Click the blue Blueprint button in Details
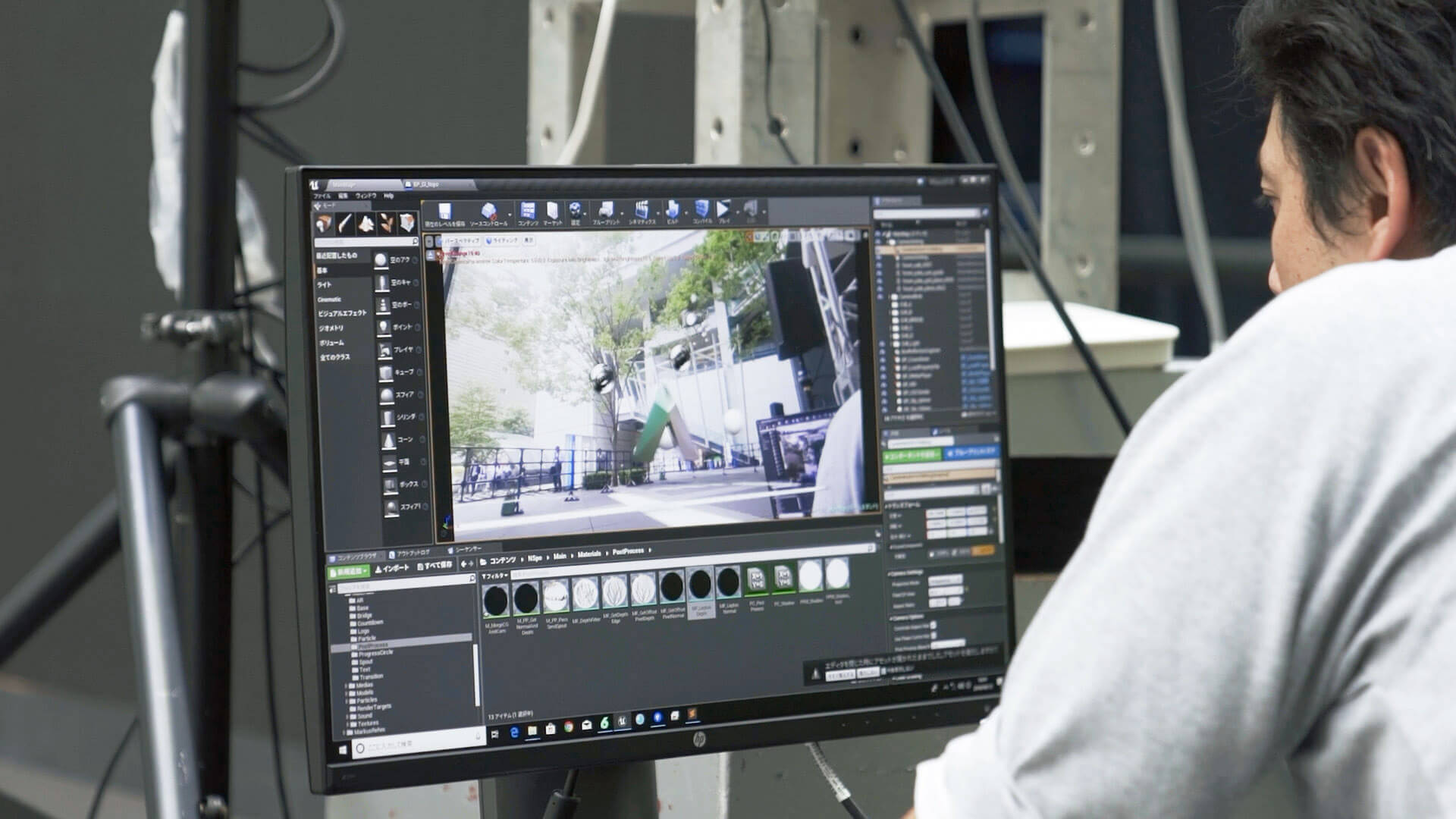Image resolution: width=1456 pixels, height=819 pixels. pos(972,452)
